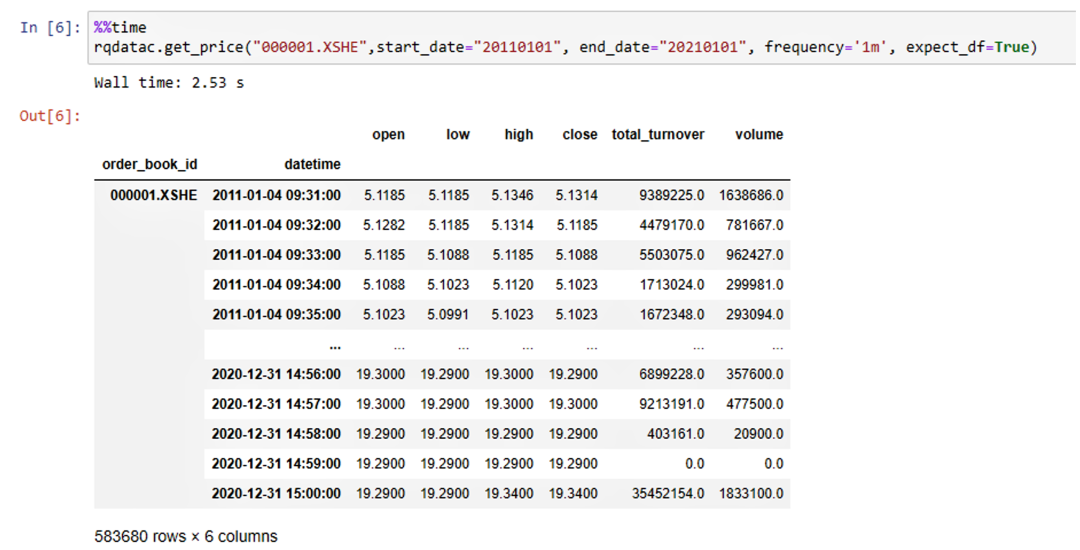
Task: Click total_turnover value 4479170.0
Action: (x=672, y=225)
